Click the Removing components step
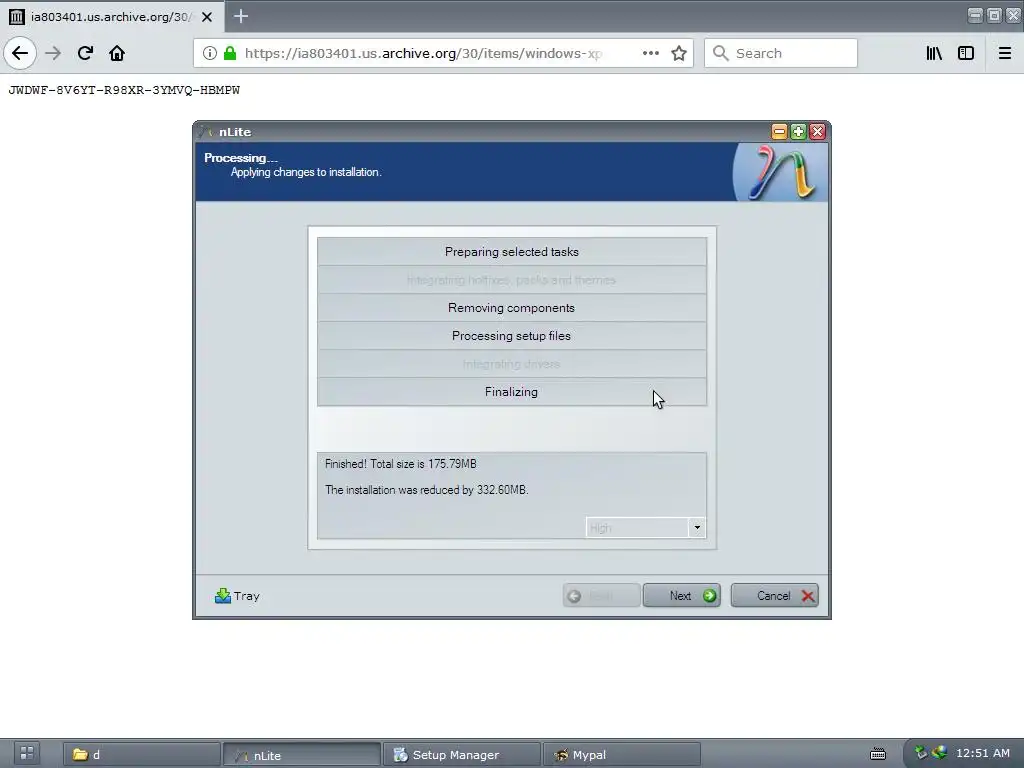 [511, 308]
